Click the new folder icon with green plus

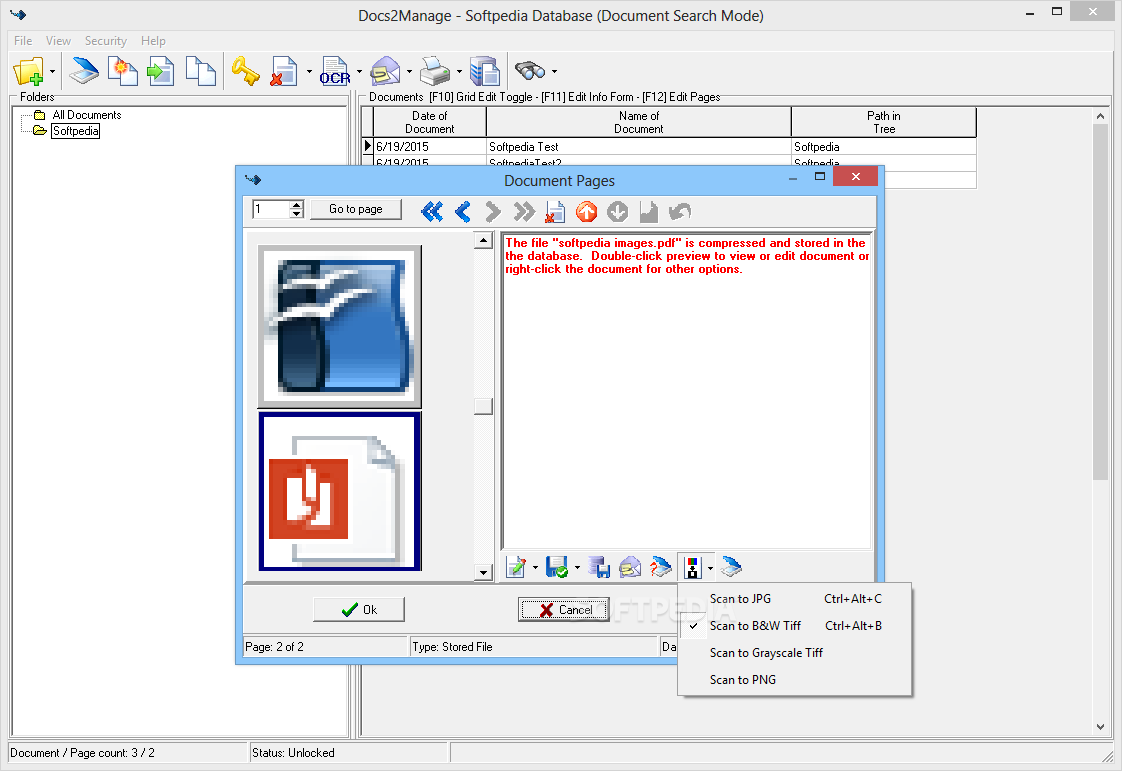[28, 72]
